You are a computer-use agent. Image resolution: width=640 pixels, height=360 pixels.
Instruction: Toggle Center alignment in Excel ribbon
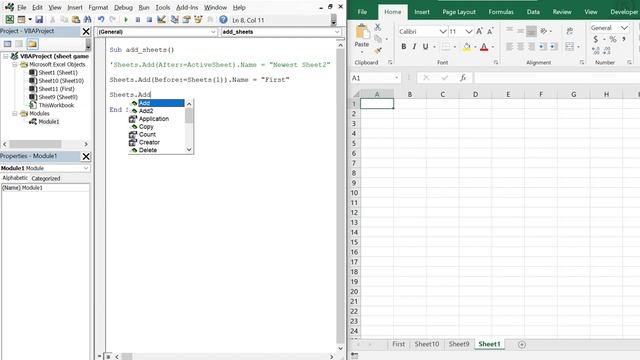point(520,47)
